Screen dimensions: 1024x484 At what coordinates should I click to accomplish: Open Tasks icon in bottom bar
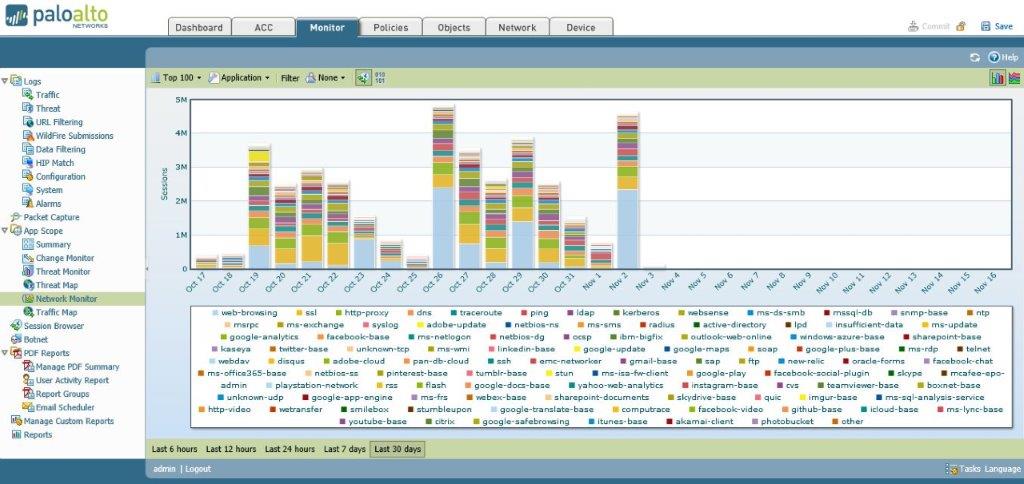coord(952,469)
